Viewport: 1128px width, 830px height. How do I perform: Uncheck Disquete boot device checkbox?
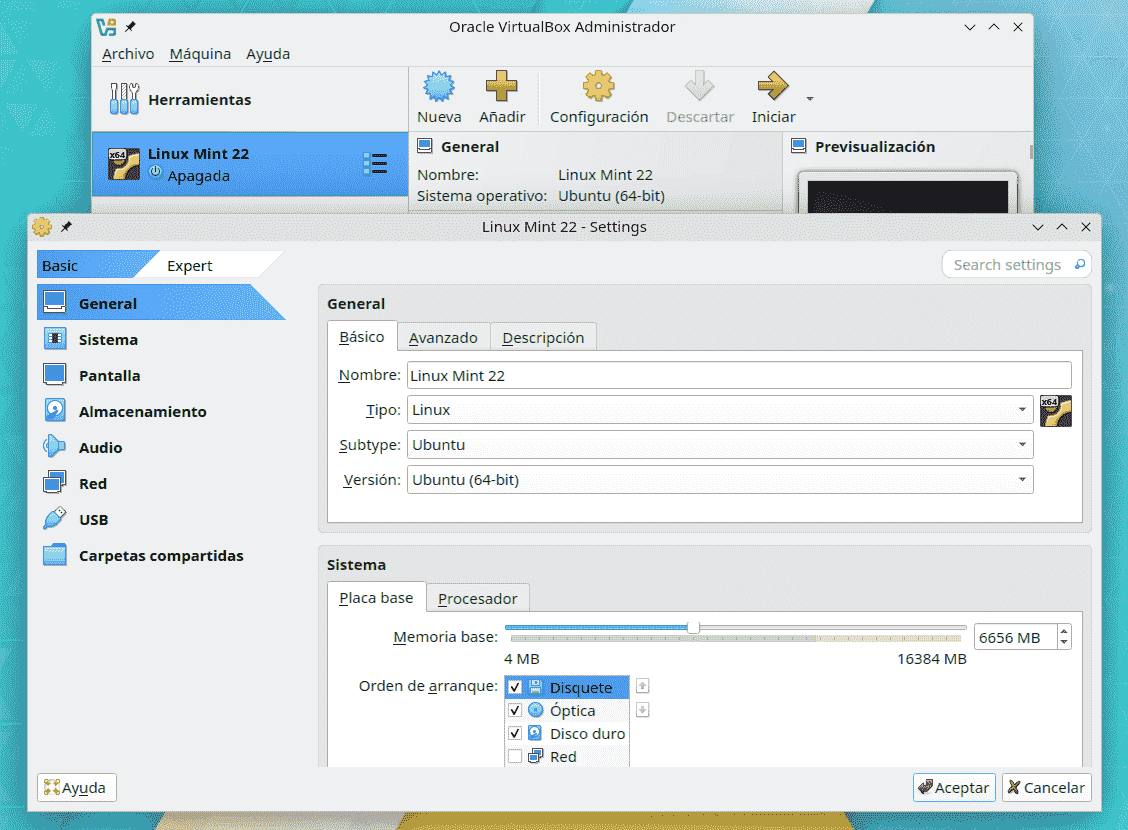(515, 688)
